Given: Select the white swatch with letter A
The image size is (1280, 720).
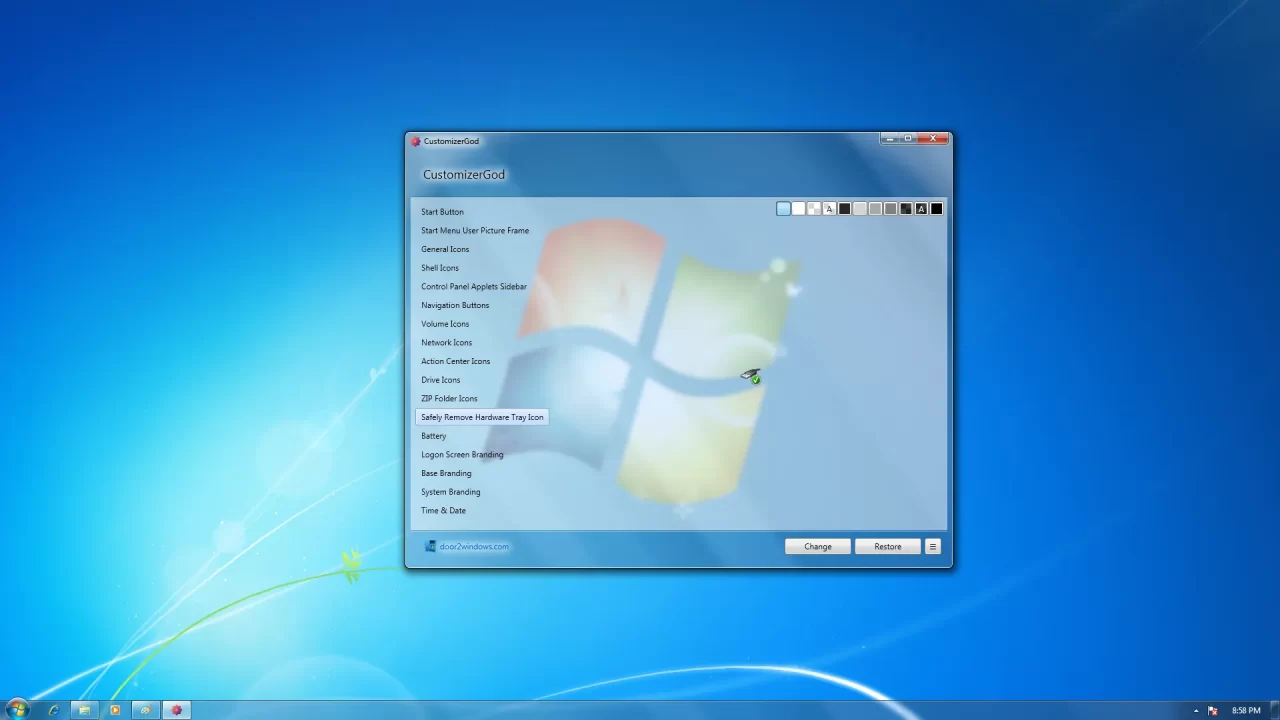Looking at the screenshot, I should 828,208.
